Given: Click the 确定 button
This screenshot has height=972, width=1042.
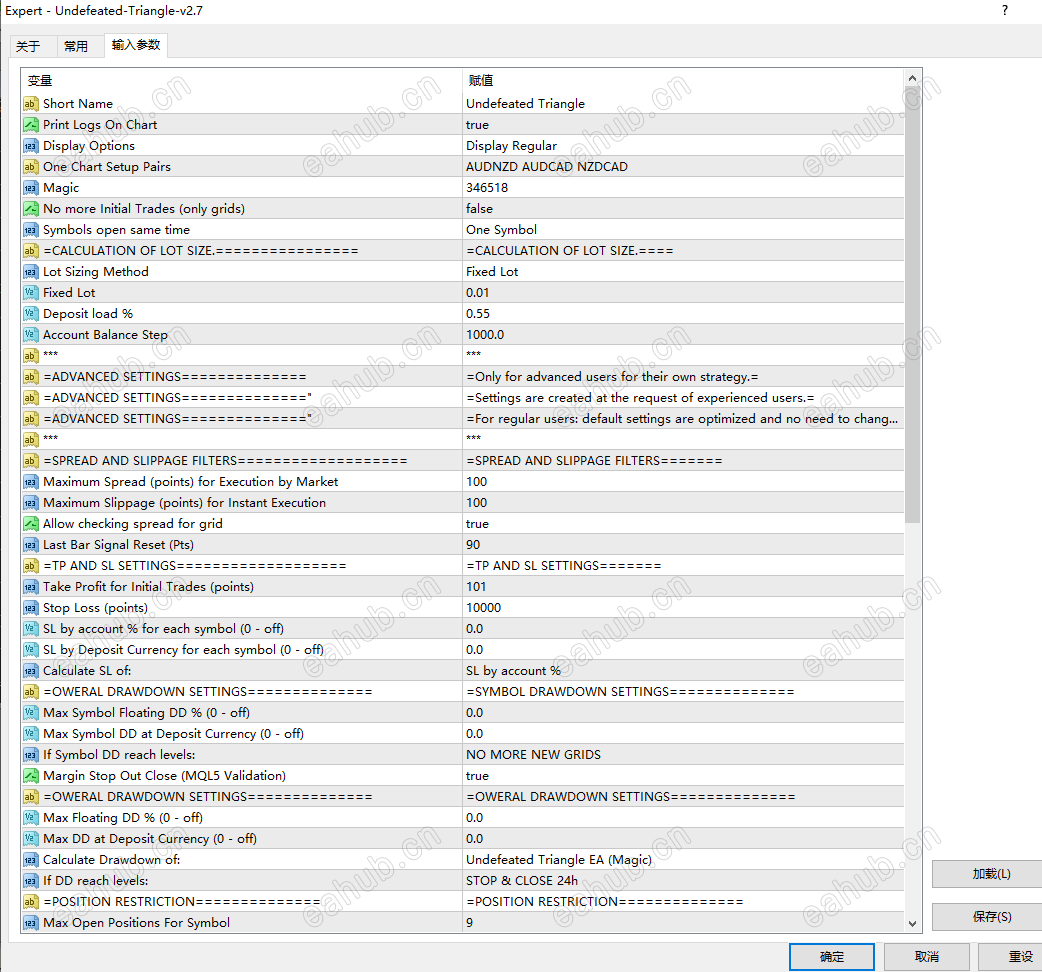Looking at the screenshot, I should tap(831, 957).
